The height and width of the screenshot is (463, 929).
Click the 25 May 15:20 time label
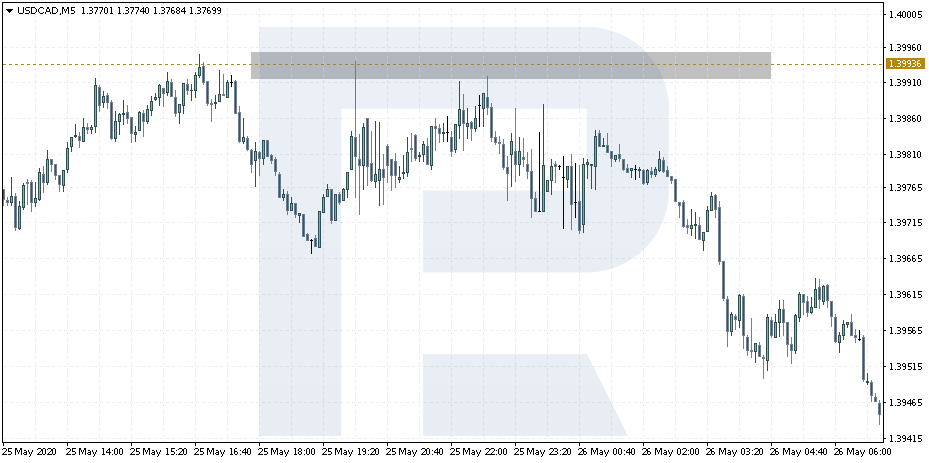click(159, 452)
